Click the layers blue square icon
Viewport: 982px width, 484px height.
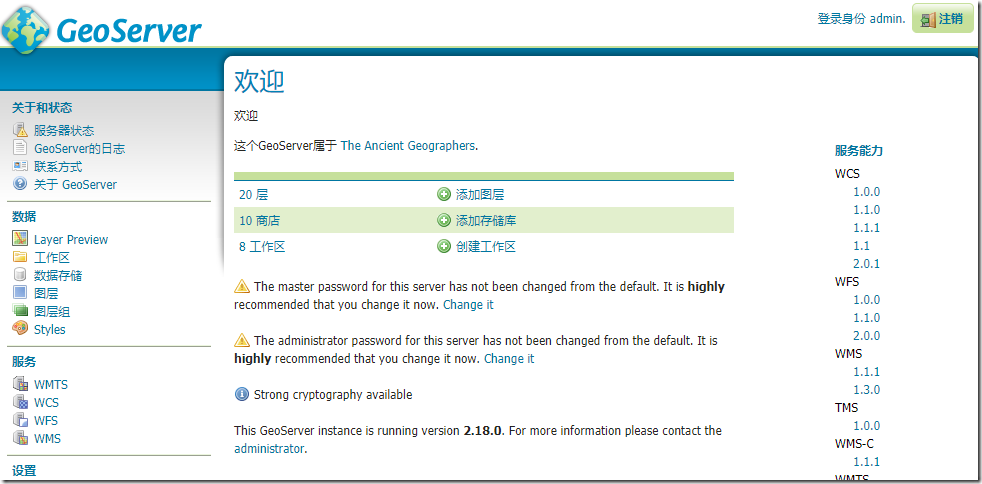[21, 292]
